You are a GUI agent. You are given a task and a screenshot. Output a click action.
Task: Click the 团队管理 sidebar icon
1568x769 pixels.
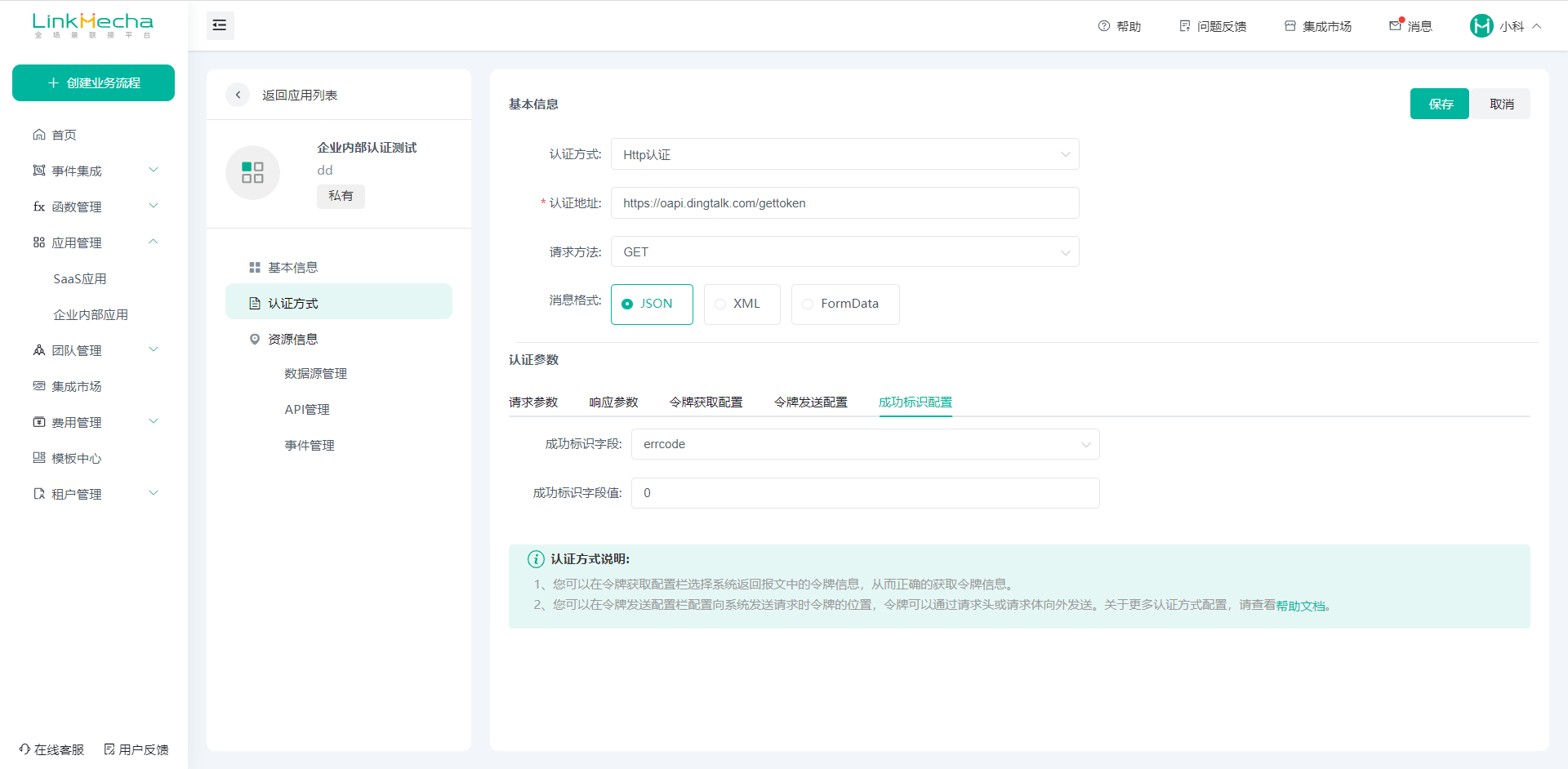tap(39, 350)
